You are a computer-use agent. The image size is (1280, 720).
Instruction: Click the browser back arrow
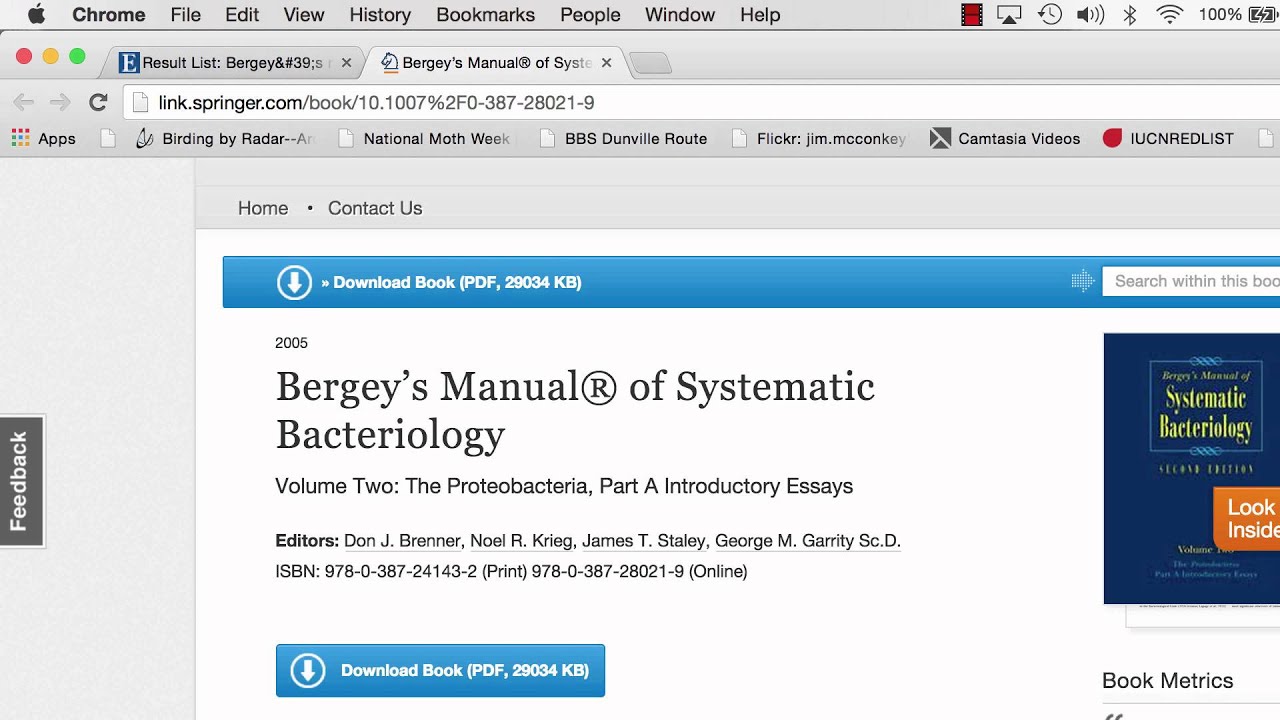24,102
